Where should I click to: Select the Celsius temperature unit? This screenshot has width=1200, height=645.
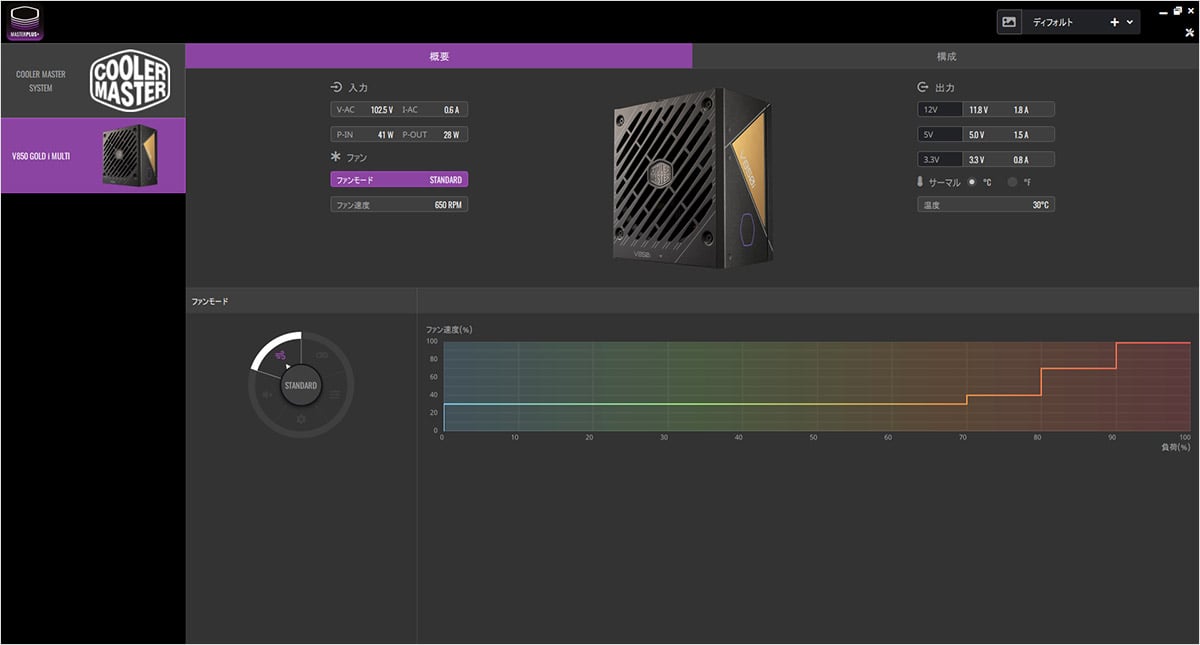[x=972, y=182]
